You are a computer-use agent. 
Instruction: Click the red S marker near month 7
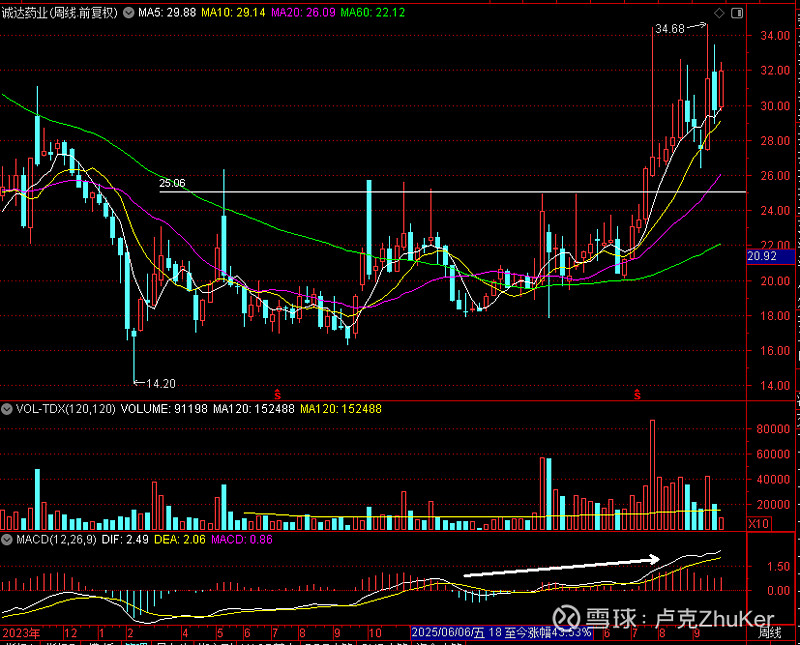[637, 394]
